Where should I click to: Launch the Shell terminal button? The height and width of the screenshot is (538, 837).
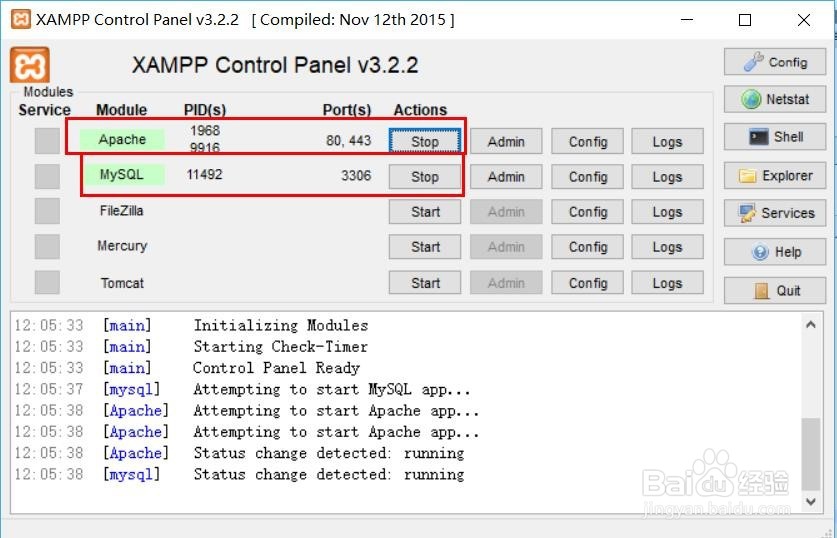click(x=775, y=137)
